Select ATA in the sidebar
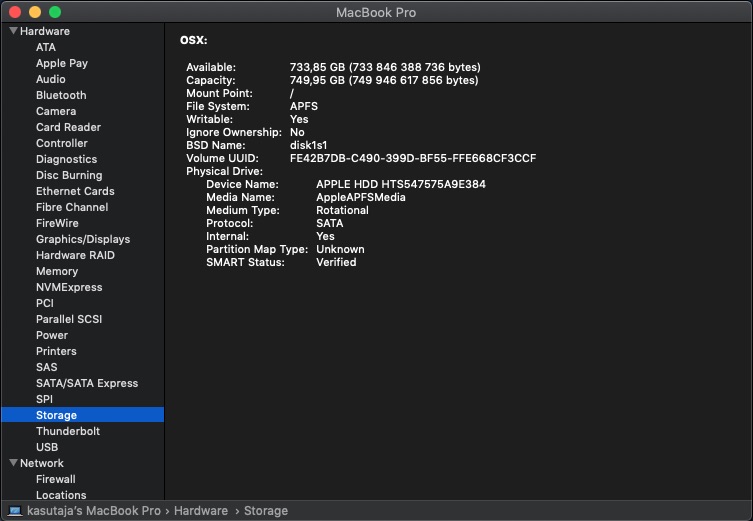Viewport: 753px width, 521px height. click(x=46, y=47)
